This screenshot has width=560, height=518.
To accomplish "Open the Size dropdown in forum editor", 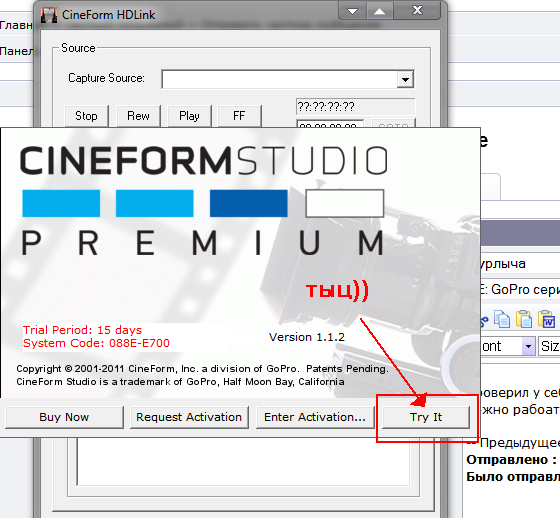I will click(x=549, y=346).
